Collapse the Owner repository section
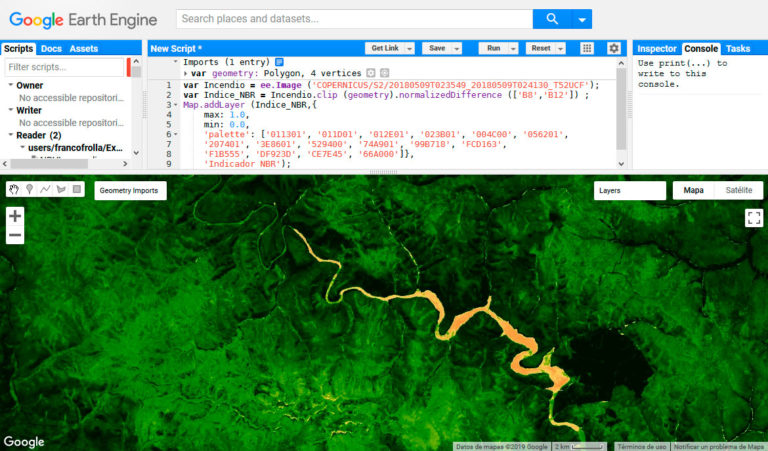 tap(10, 85)
